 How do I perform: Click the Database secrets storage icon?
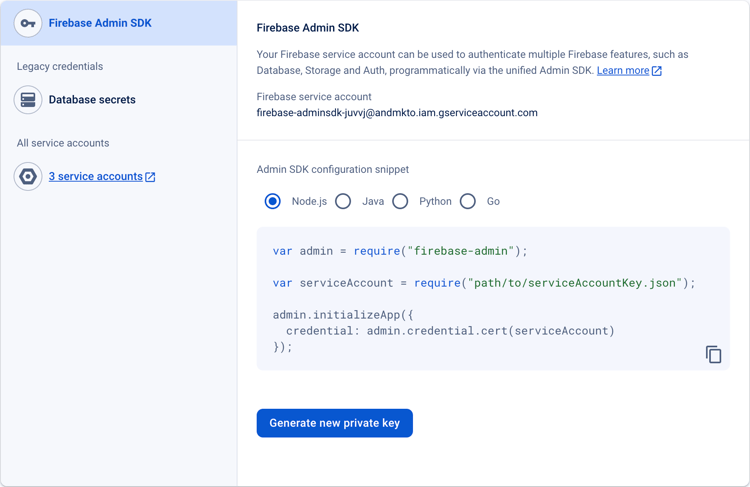tap(28, 100)
